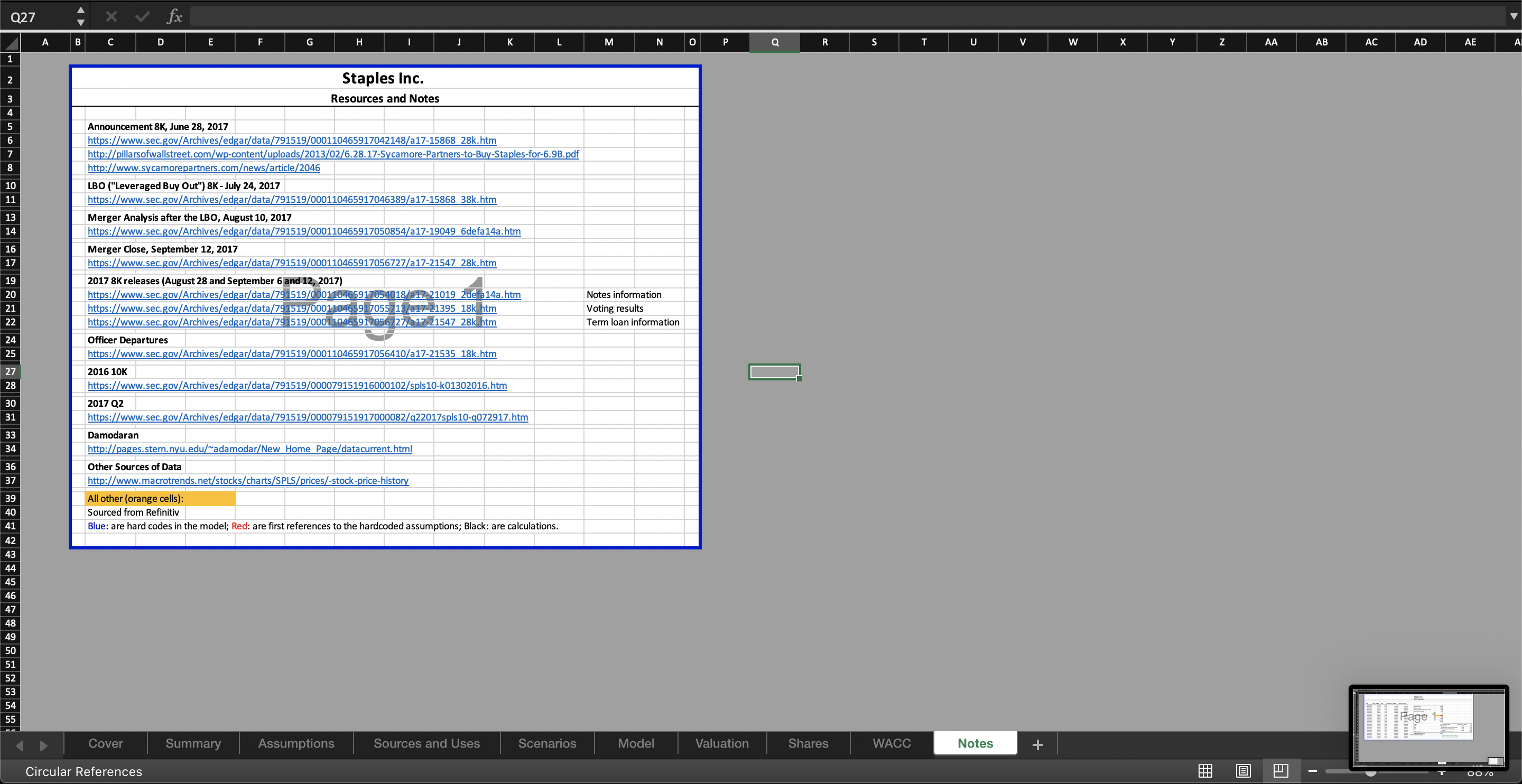This screenshot has height=784, width=1522.
Task: Click the cancel entry X icon in formula bar
Action: click(111, 16)
